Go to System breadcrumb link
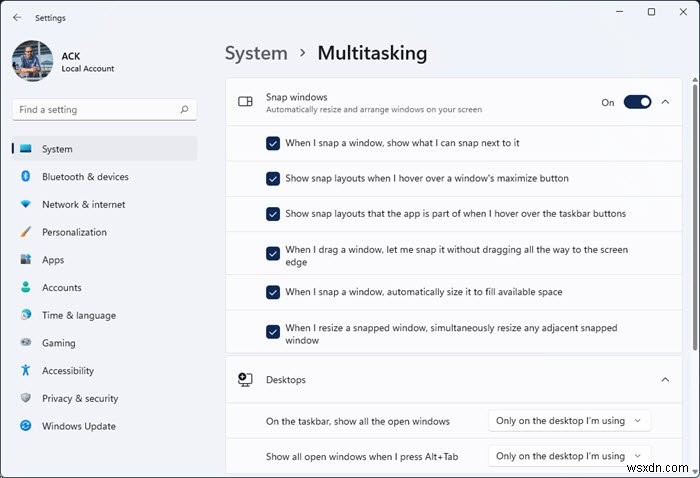The height and width of the screenshot is (478, 700). coord(256,53)
